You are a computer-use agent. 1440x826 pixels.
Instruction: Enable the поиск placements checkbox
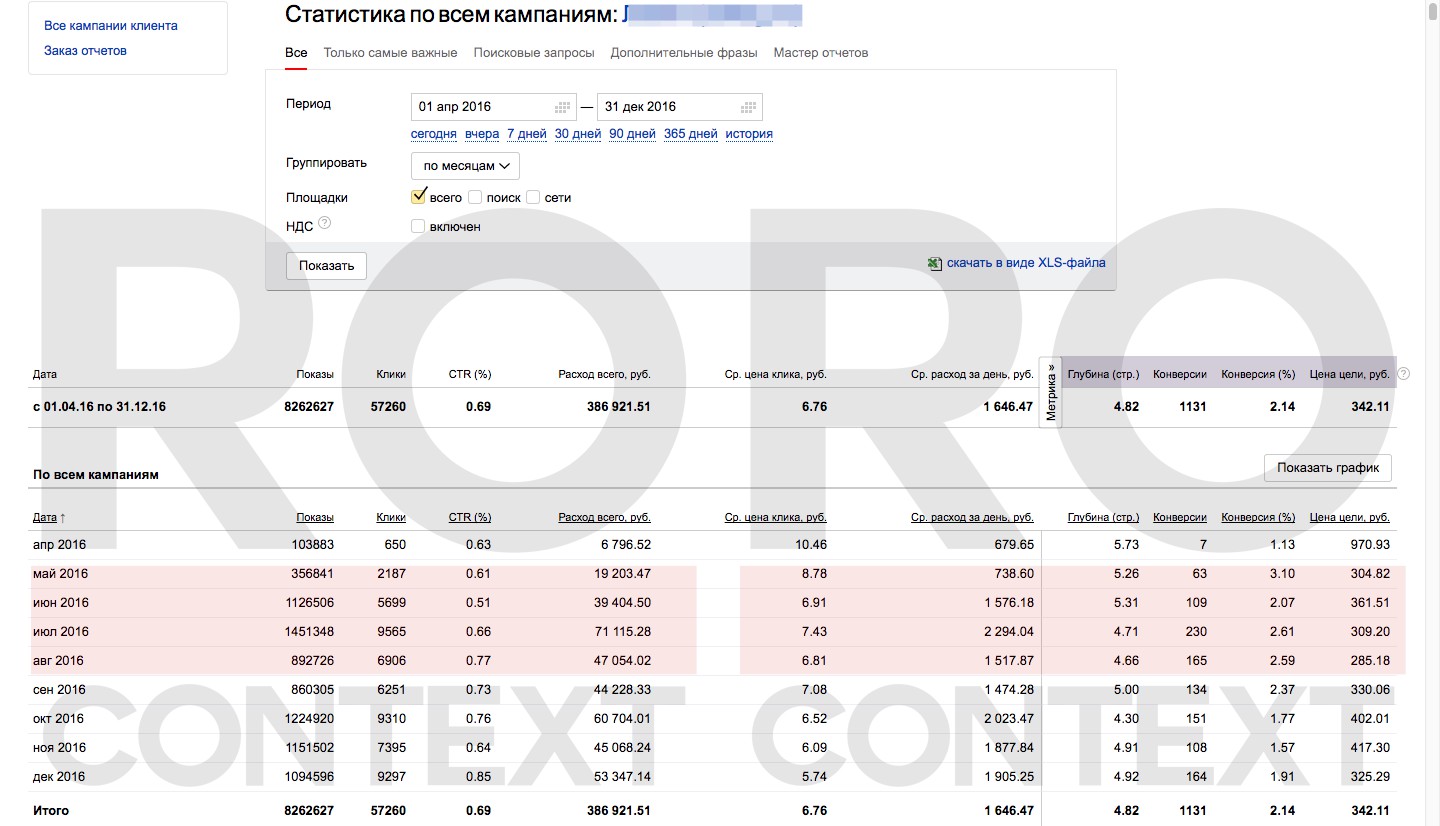pyautogui.click(x=475, y=197)
